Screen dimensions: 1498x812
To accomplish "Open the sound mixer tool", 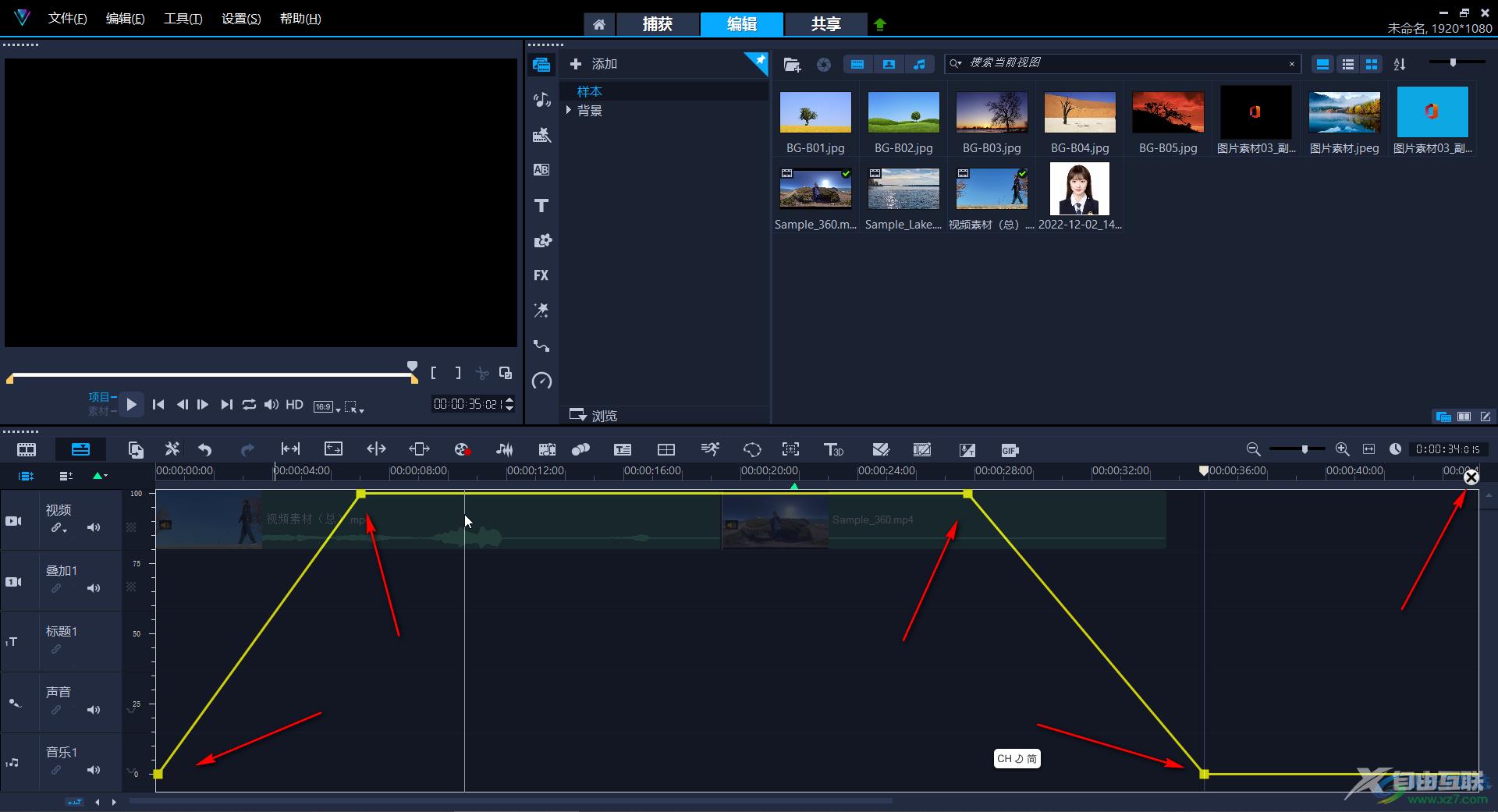I will (505, 449).
